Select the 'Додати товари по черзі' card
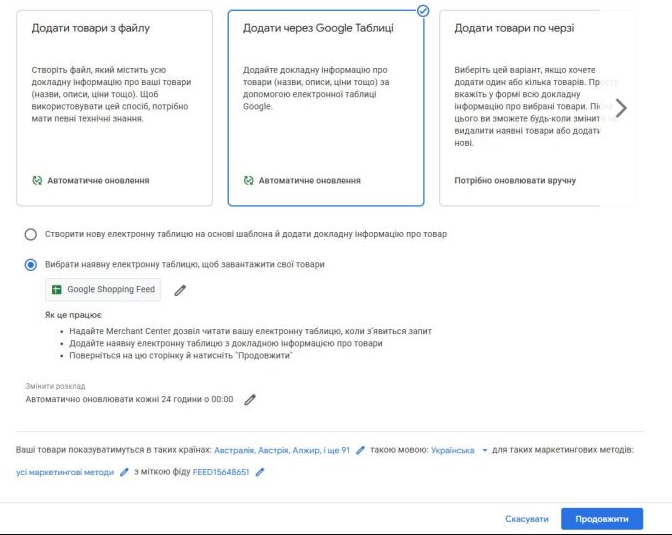Viewport: 672px width, 535px height. coord(537,108)
